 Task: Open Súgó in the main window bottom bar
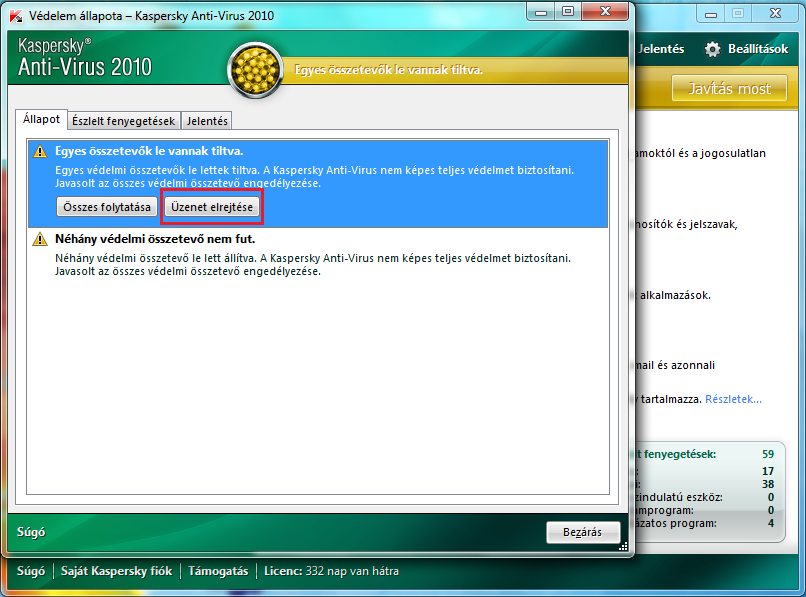pos(31,571)
